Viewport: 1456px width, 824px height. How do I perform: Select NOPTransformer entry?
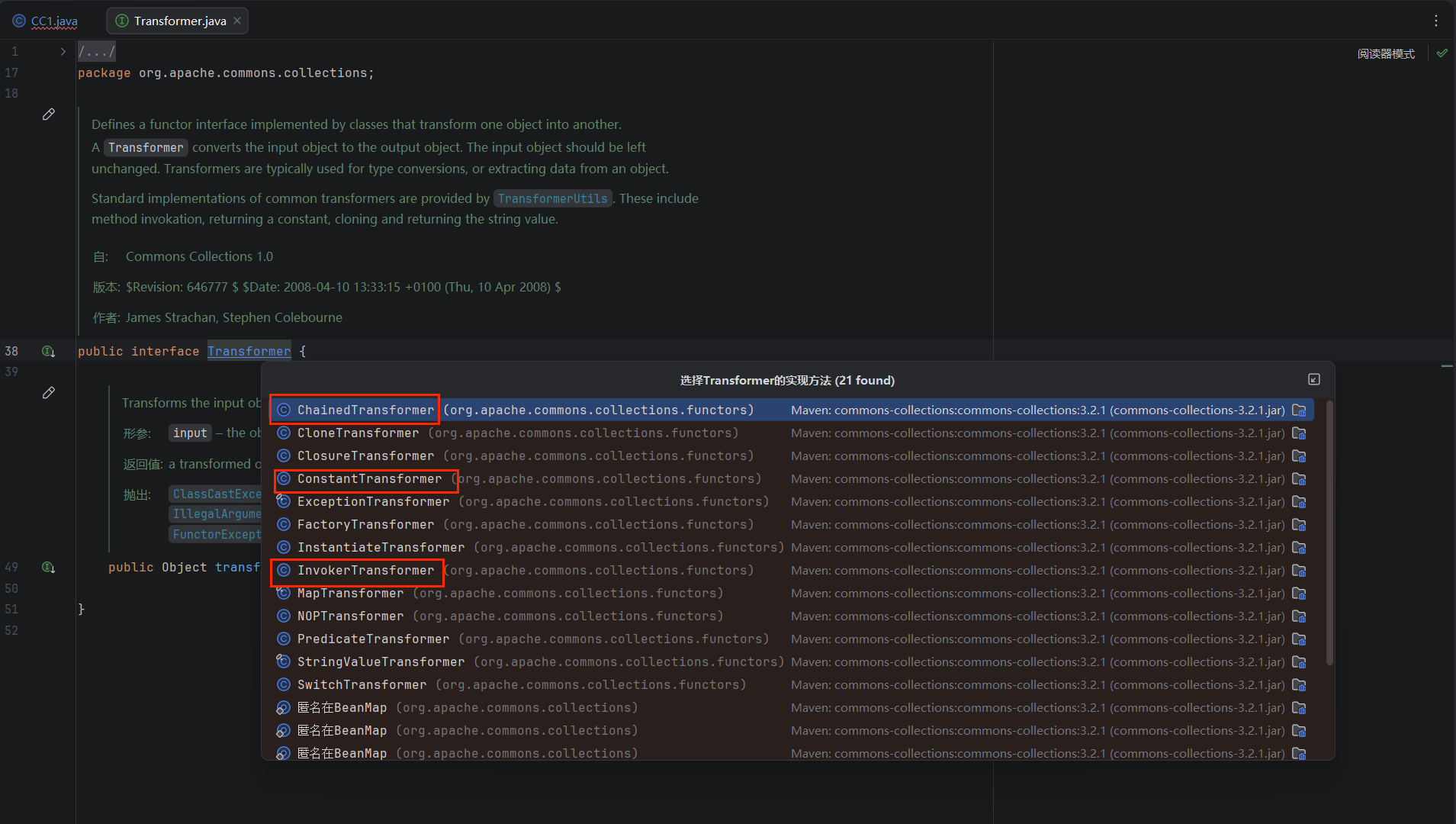pos(790,616)
